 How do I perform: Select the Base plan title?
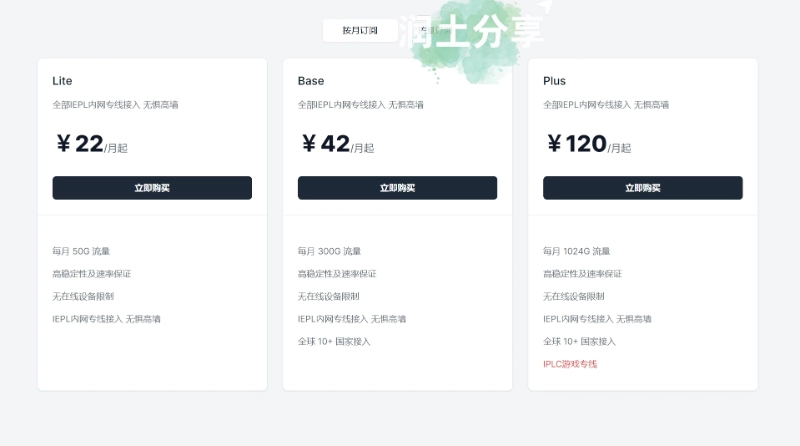311,81
